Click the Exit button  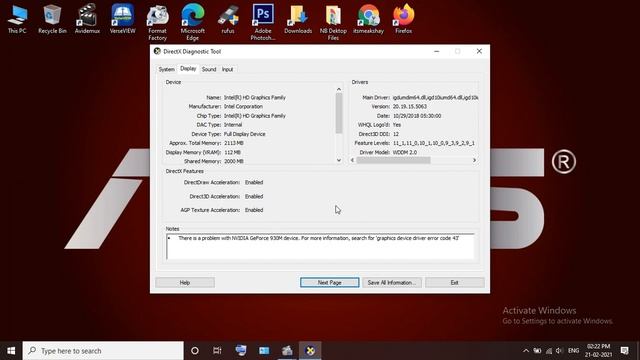pyautogui.click(x=455, y=282)
